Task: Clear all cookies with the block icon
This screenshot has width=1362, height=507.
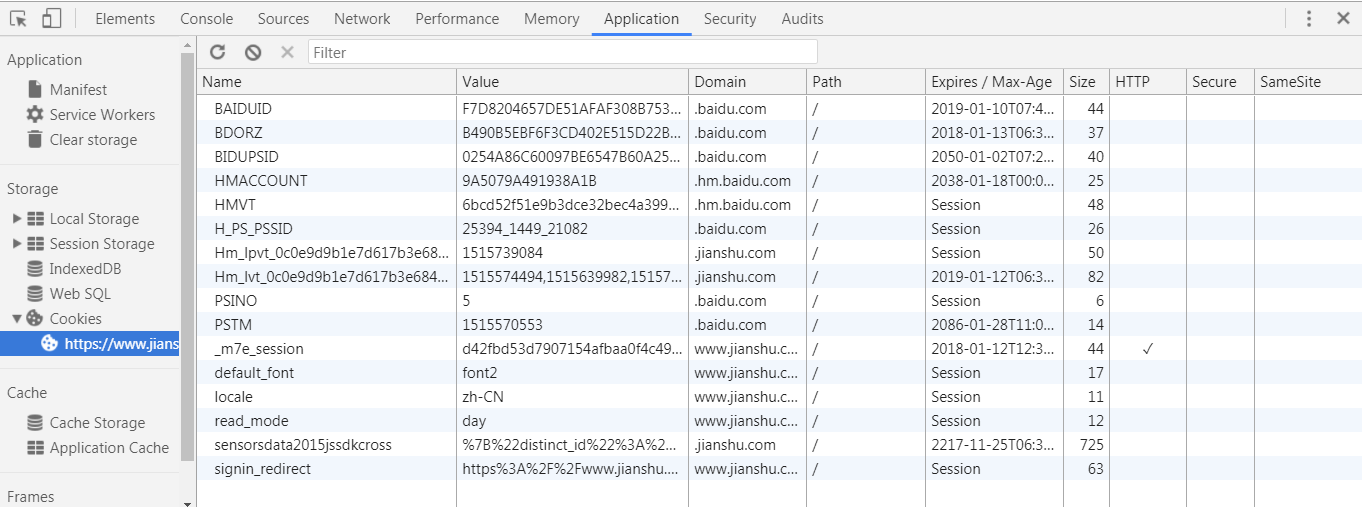Action: (x=253, y=52)
